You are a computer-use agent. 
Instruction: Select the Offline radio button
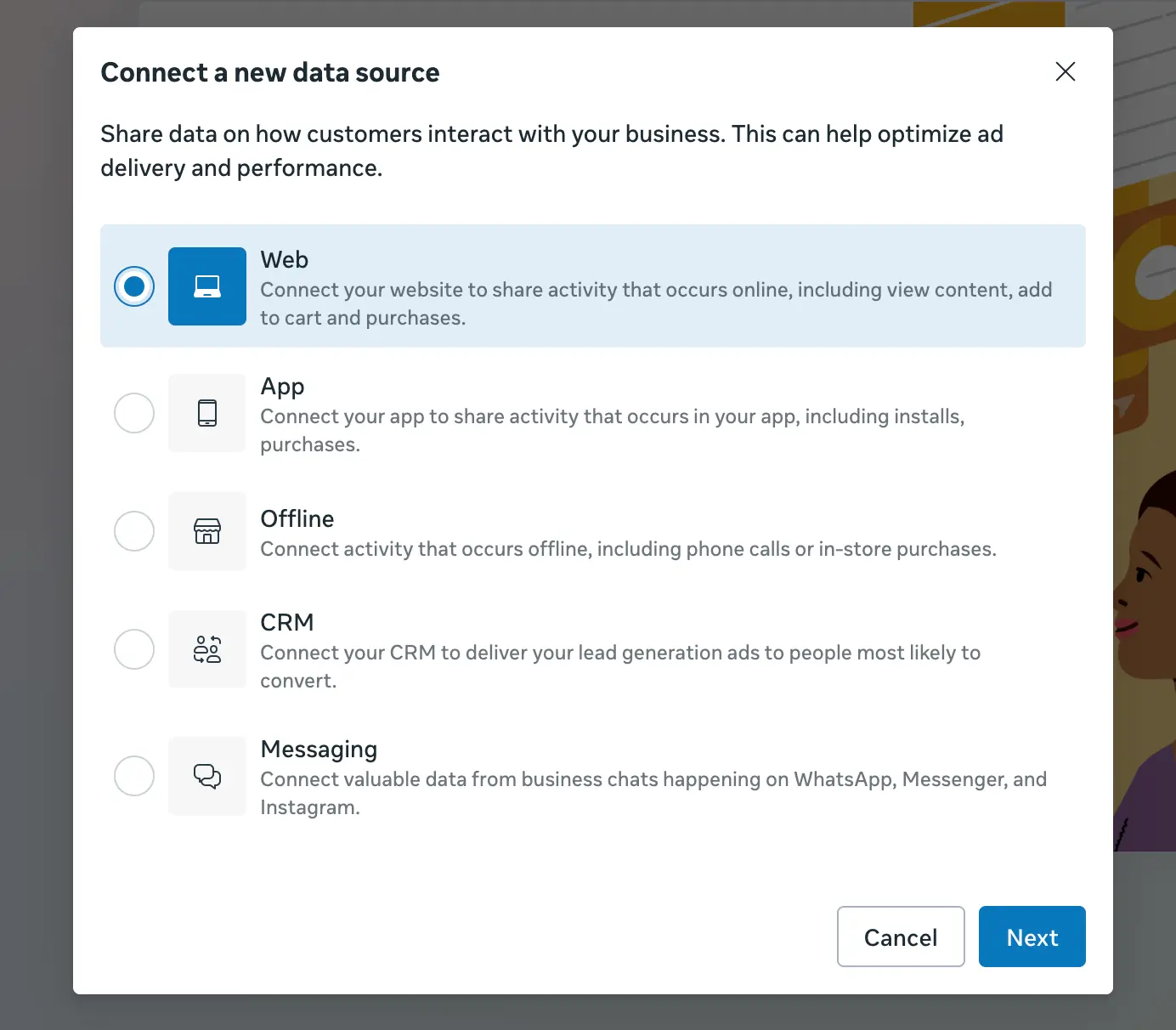[x=133, y=531]
